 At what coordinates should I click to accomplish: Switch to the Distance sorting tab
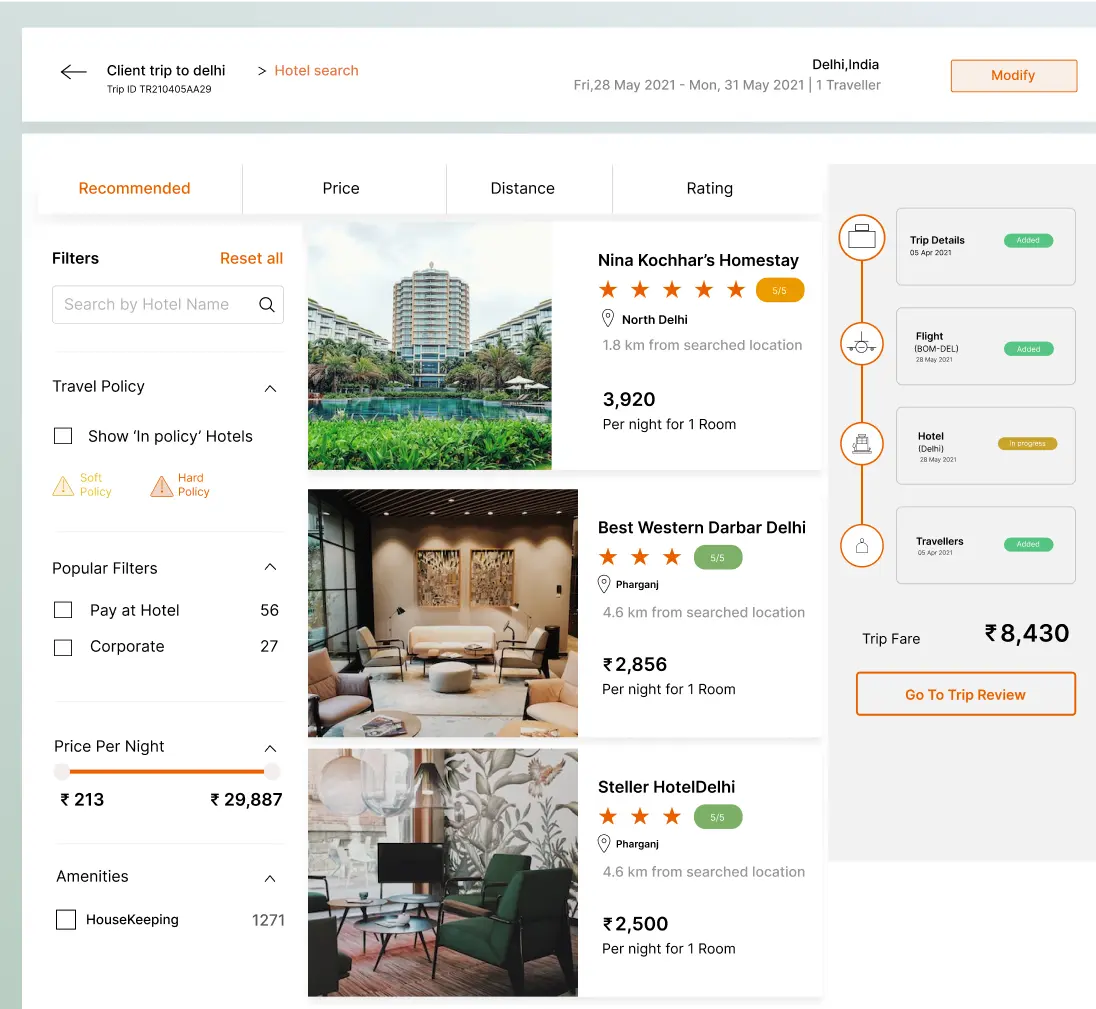tap(522, 188)
